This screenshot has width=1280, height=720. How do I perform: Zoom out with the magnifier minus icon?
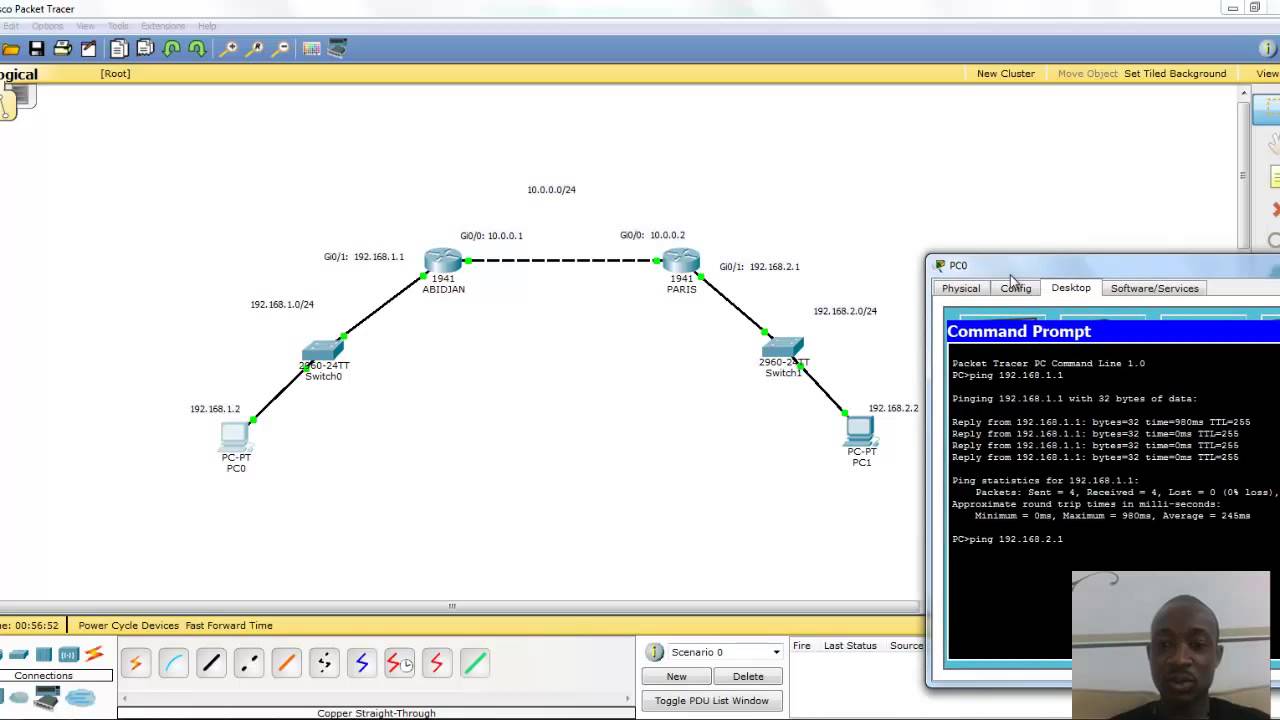tap(281, 48)
